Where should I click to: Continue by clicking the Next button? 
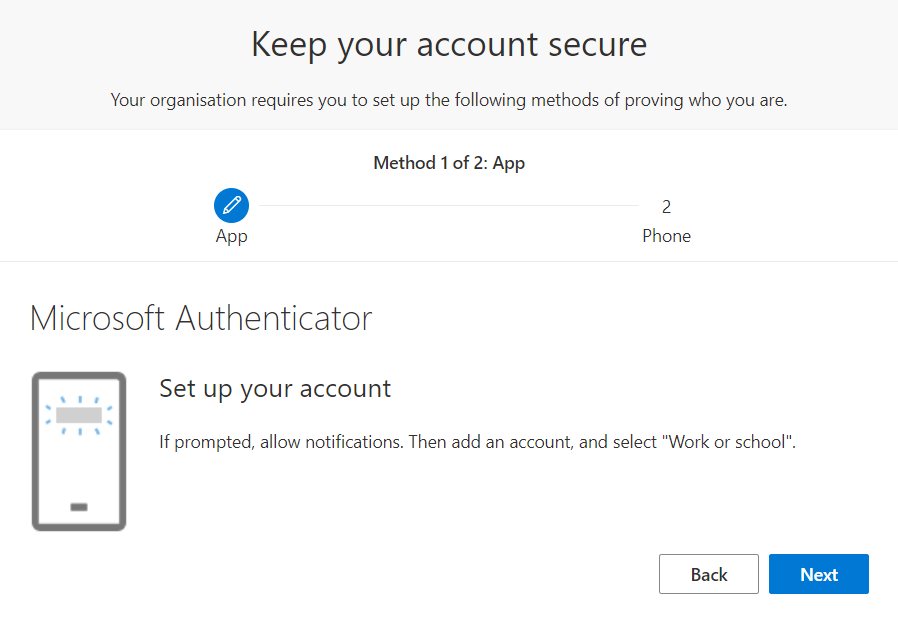click(818, 574)
